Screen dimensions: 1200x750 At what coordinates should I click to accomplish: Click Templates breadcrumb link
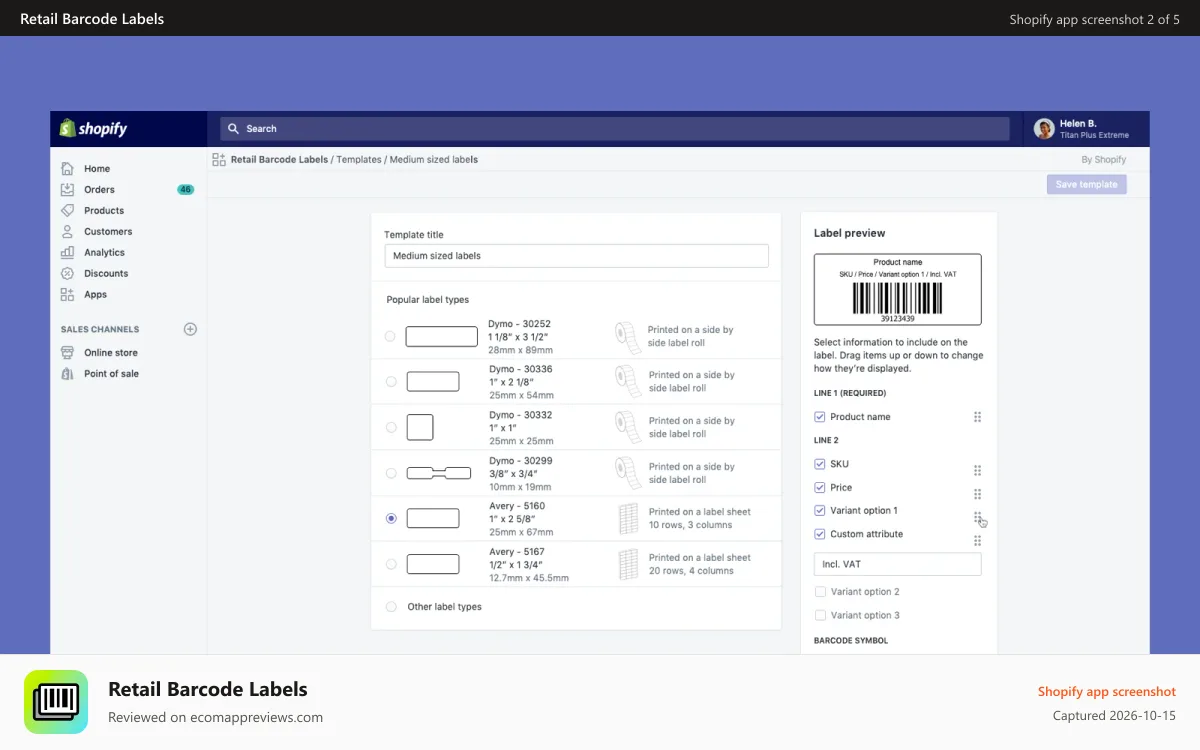[359, 159]
